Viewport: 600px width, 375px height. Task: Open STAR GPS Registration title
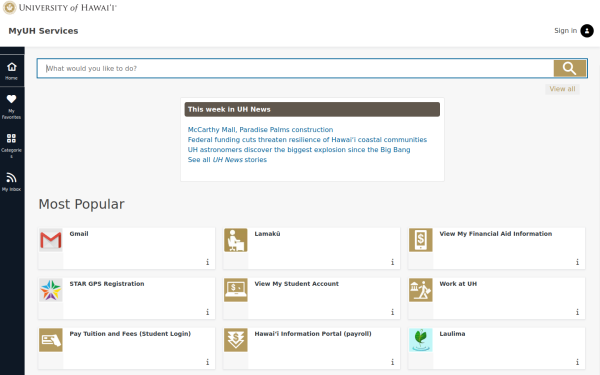107,284
